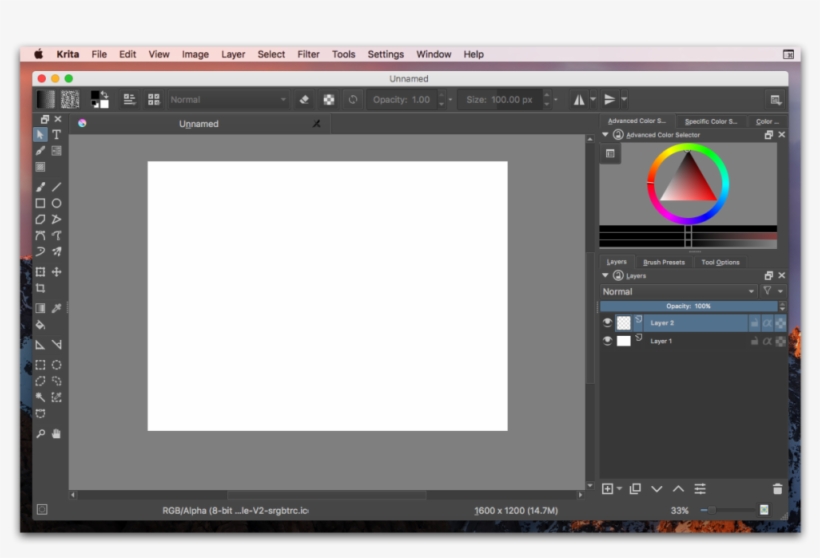Select the Fill bucket tool
820x558 pixels.
tap(40, 325)
